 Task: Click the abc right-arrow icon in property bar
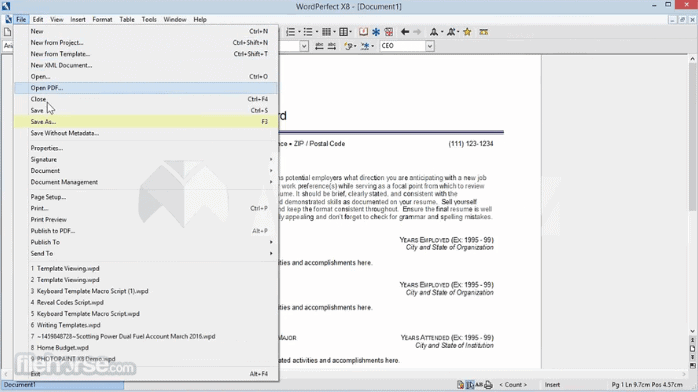(332, 46)
